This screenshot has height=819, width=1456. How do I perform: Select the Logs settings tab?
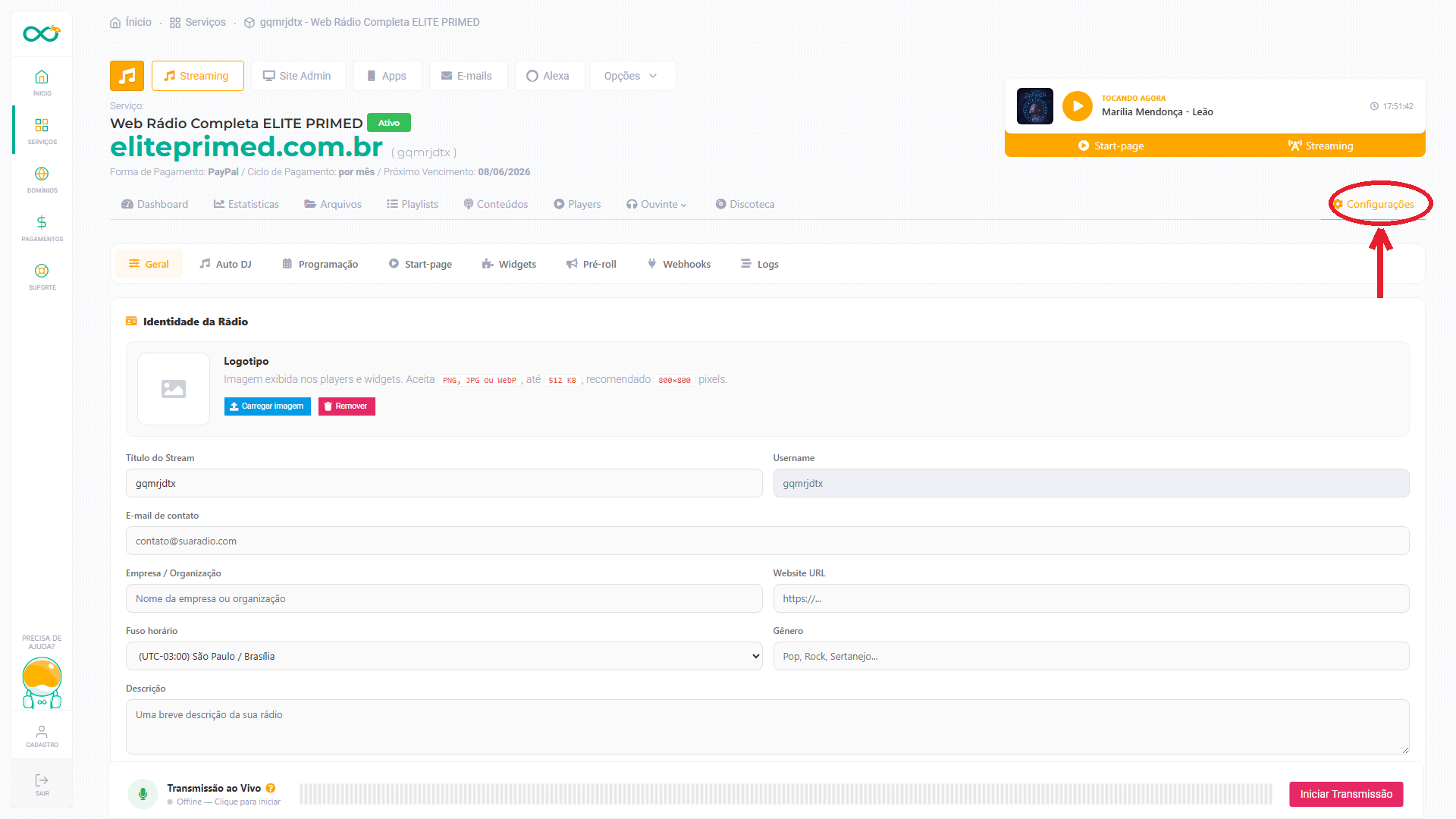click(x=760, y=264)
